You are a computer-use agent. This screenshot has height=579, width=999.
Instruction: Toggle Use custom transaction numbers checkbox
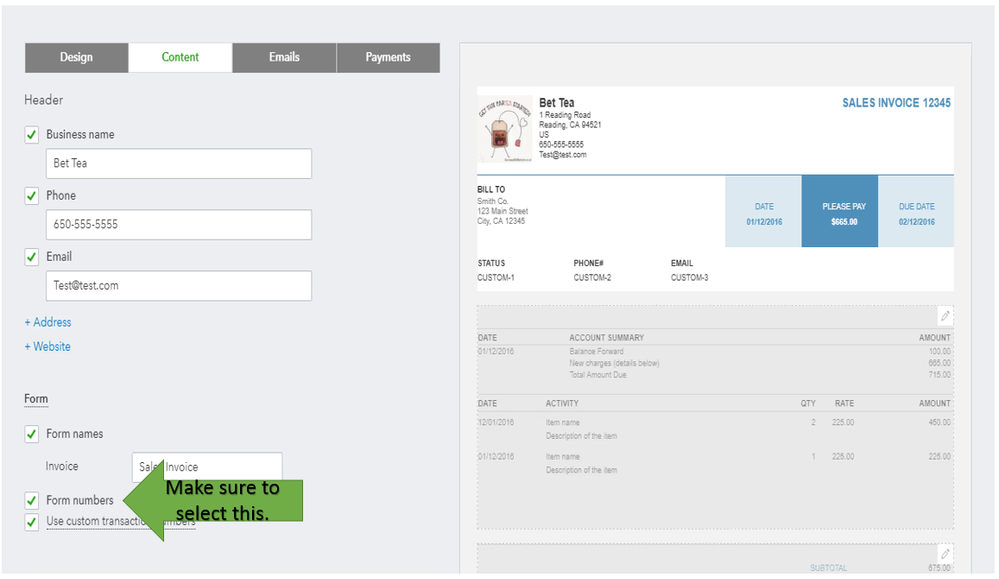tap(32, 522)
